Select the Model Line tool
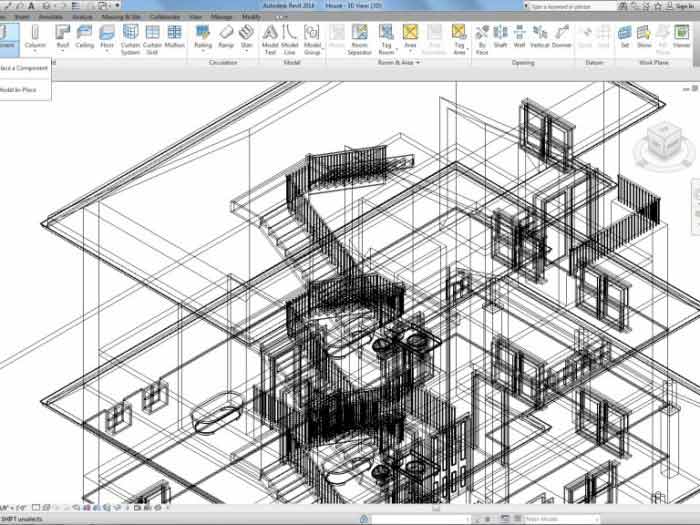This screenshot has height=525, width=700. click(x=290, y=39)
